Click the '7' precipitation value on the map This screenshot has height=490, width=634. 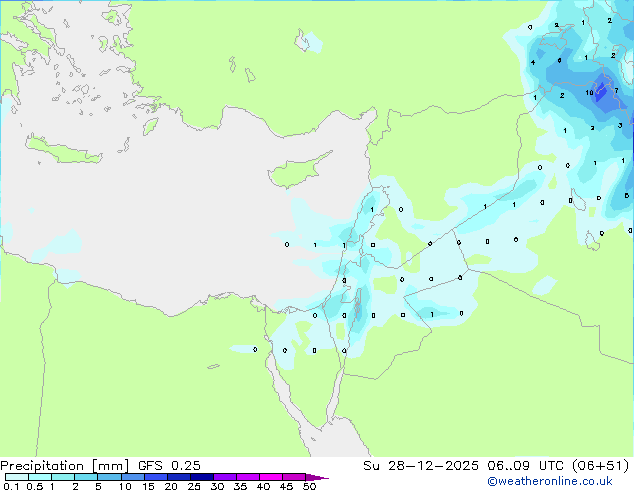click(x=616, y=91)
